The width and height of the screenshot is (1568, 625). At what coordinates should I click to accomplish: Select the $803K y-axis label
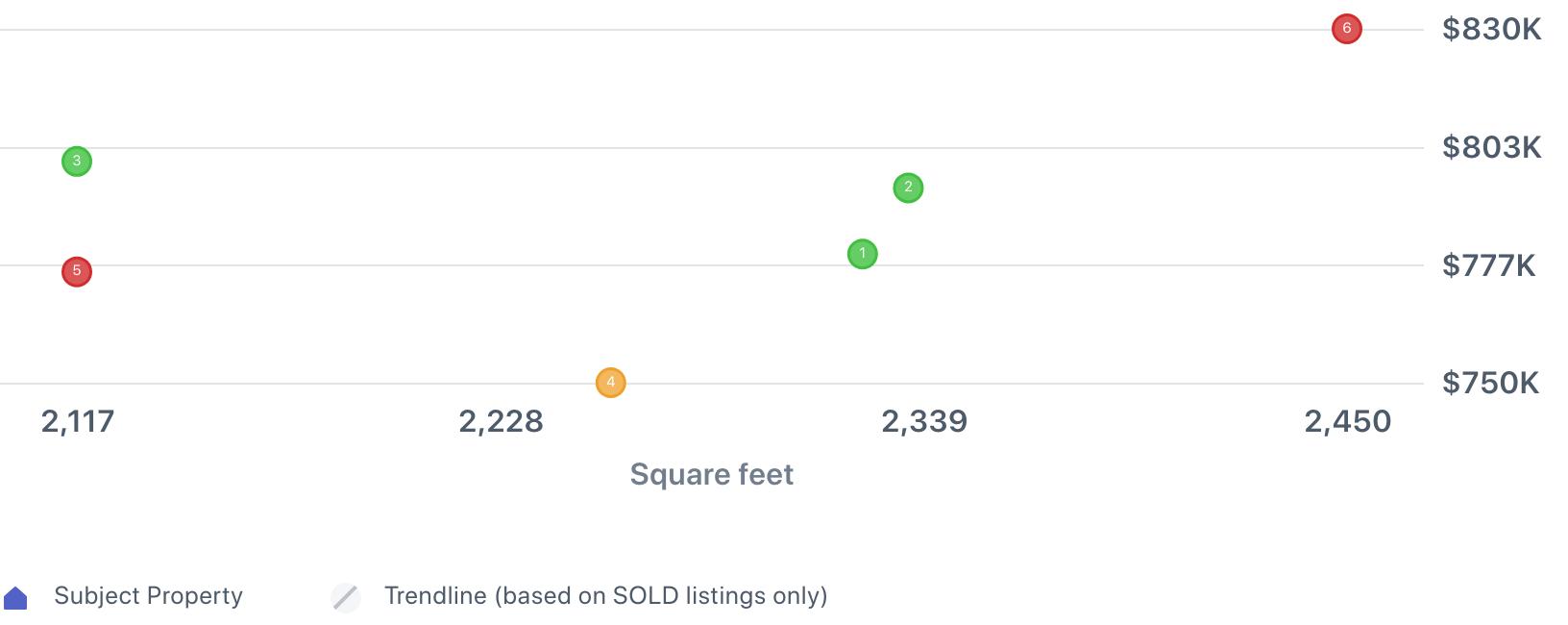tap(1491, 147)
